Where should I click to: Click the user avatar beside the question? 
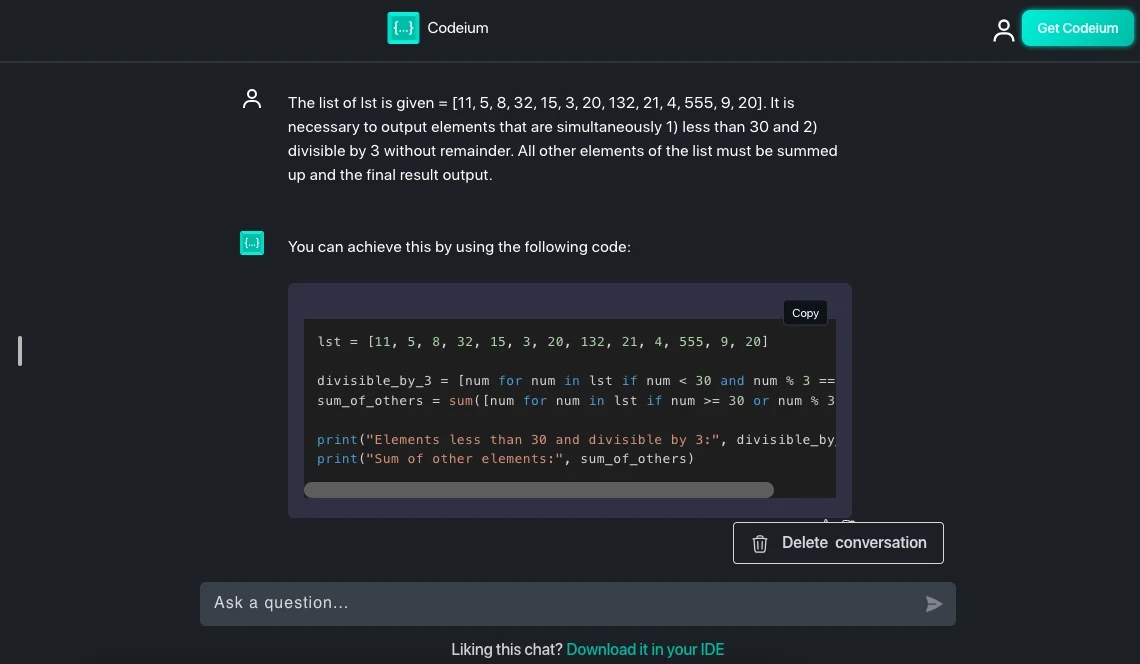252,99
